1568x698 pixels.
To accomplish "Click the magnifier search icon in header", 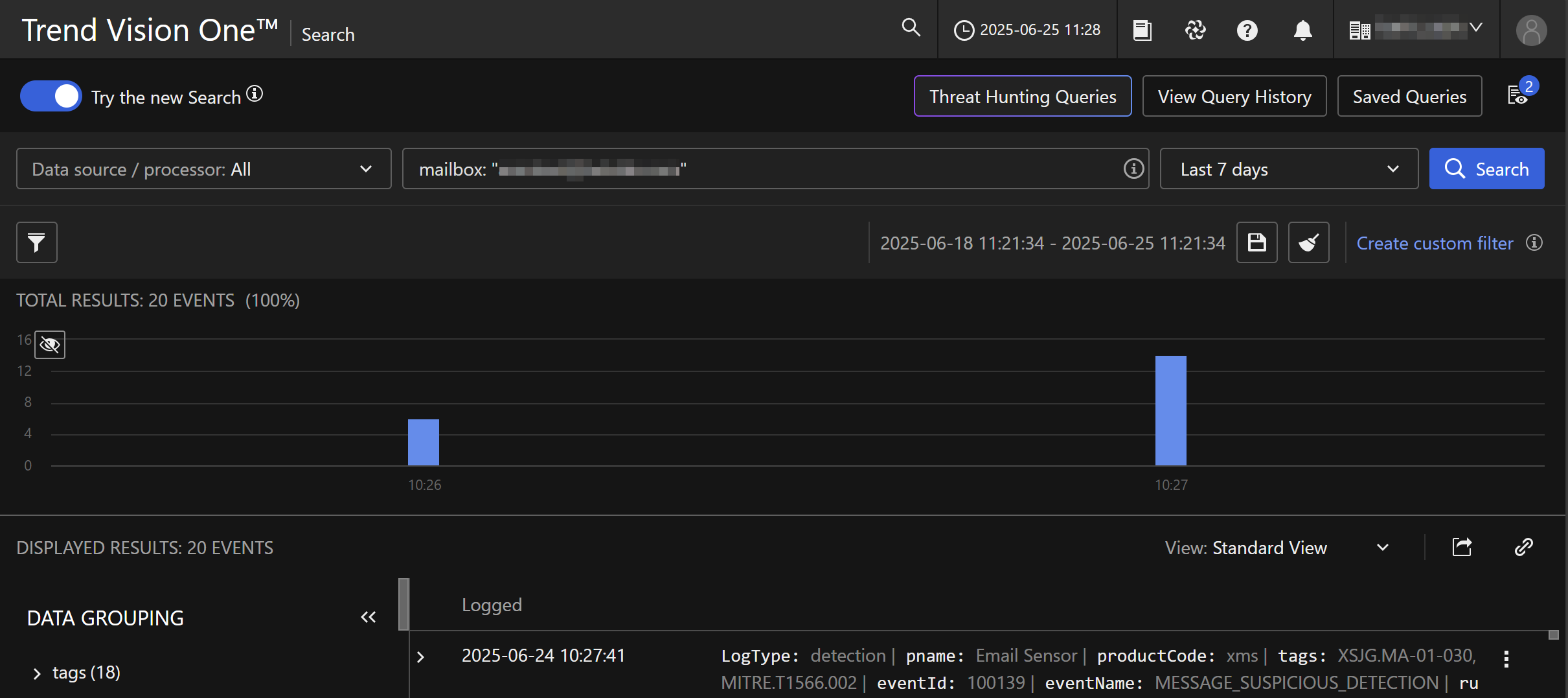I will click(911, 28).
